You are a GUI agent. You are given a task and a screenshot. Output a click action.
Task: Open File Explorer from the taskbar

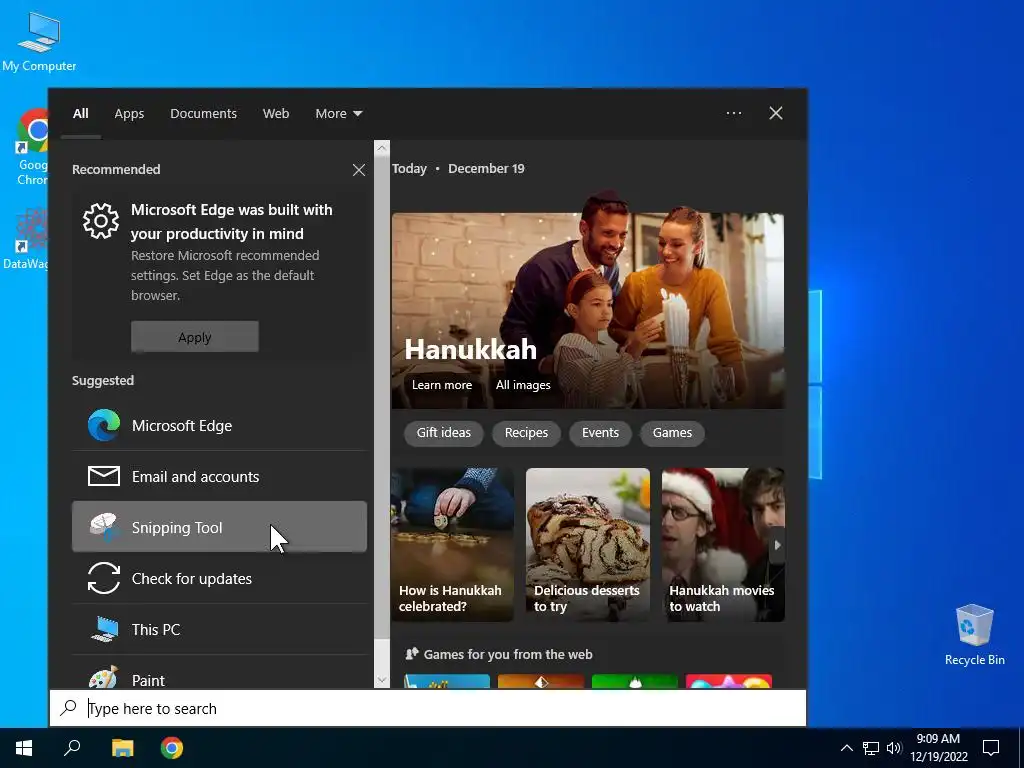[122, 748]
